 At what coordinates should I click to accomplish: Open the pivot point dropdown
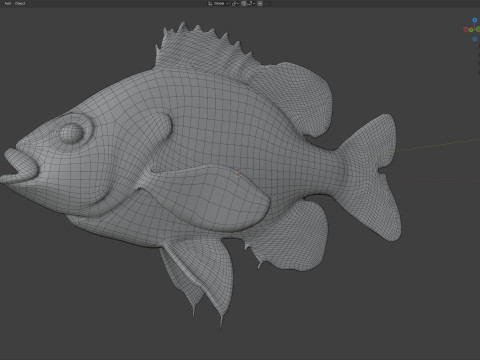235,3
